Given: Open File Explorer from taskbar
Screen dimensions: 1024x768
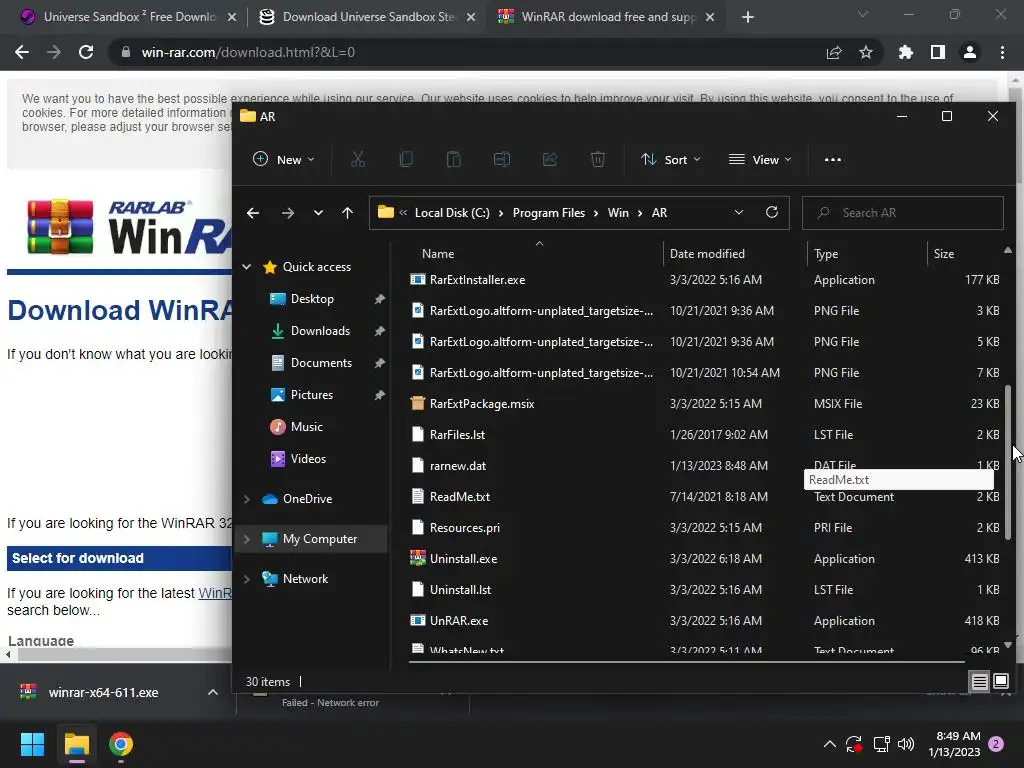Looking at the screenshot, I should [76, 744].
